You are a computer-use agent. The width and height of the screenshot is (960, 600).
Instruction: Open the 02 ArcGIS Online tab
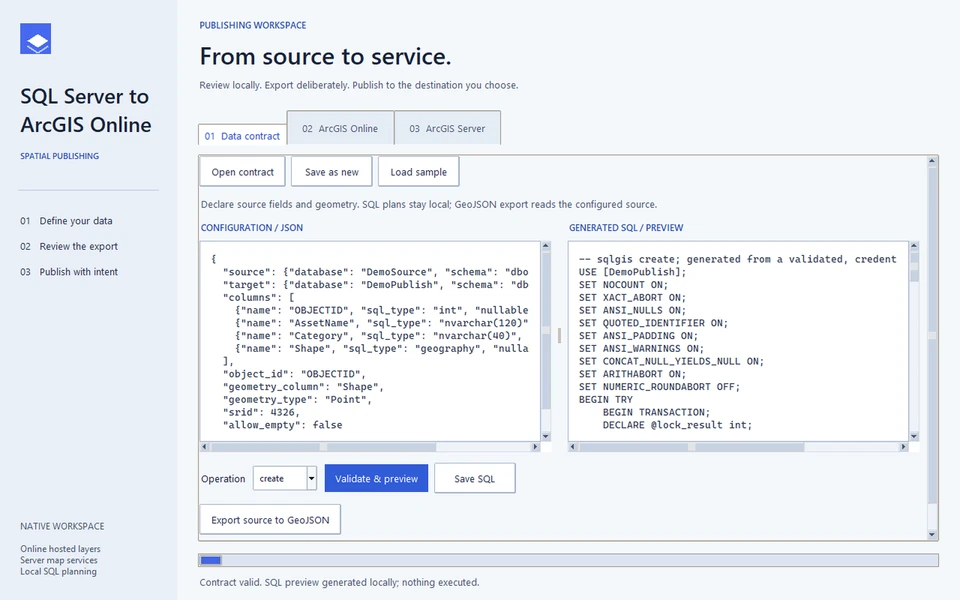pyautogui.click(x=340, y=128)
